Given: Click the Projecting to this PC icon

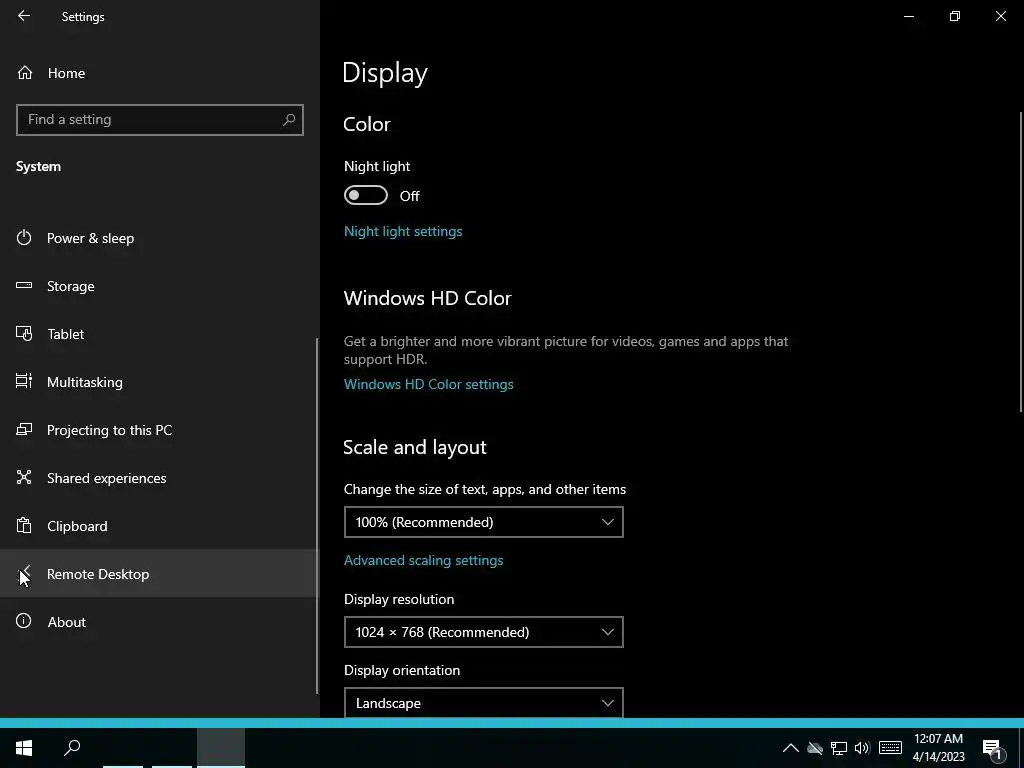Looking at the screenshot, I should click(24, 430).
